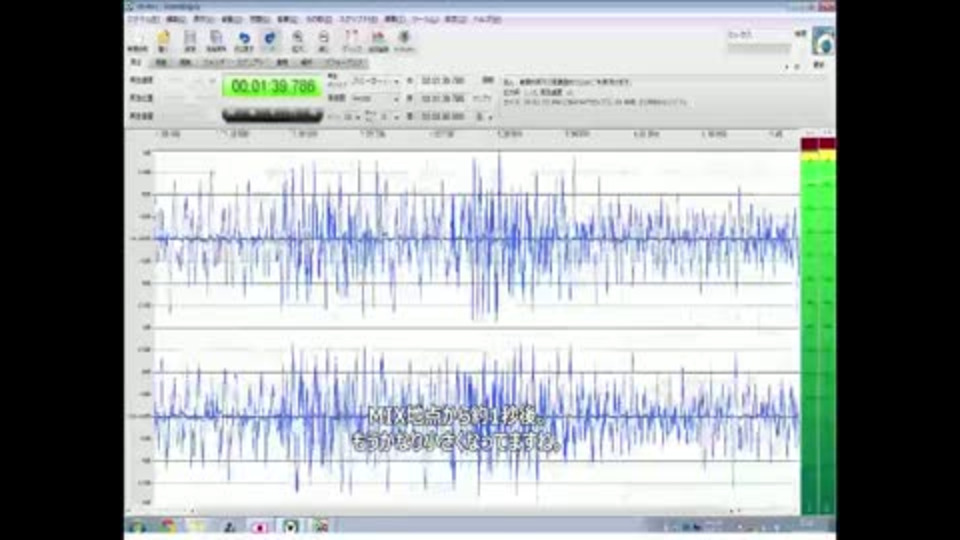Click inside the lower channel waveform
The height and width of the screenshot is (540, 960).
(x=476, y=416)
